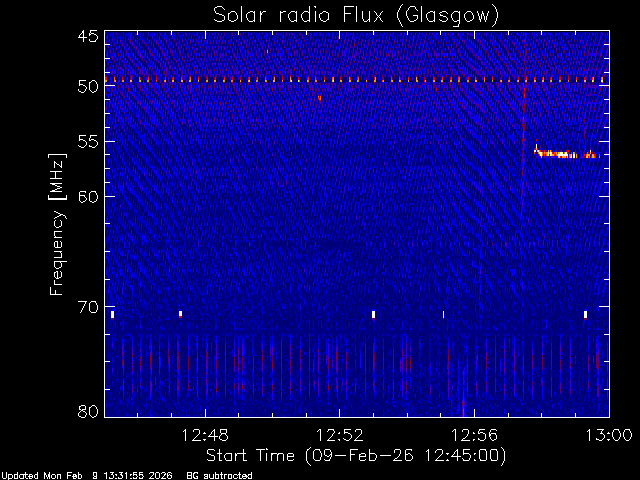Click the 12:48 time tick label
Viewport: 640px width, 480px height.
click(x=205, y=435)
